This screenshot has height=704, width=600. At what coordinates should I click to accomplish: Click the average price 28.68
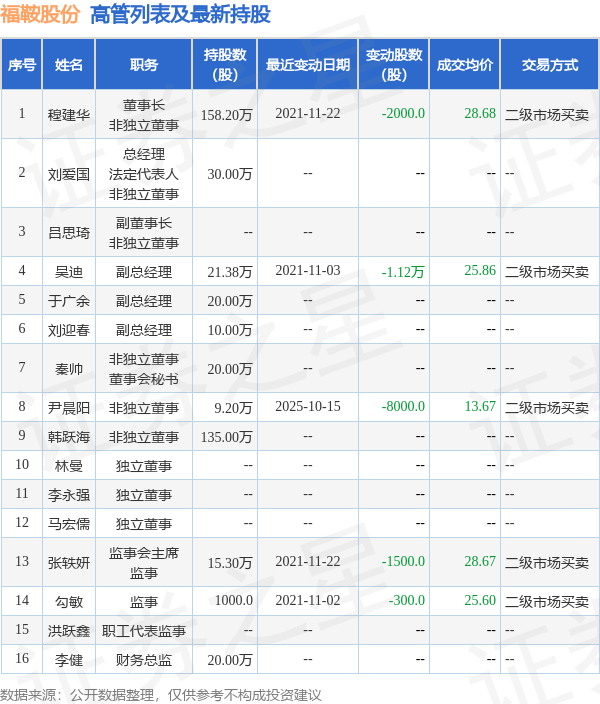480,113
